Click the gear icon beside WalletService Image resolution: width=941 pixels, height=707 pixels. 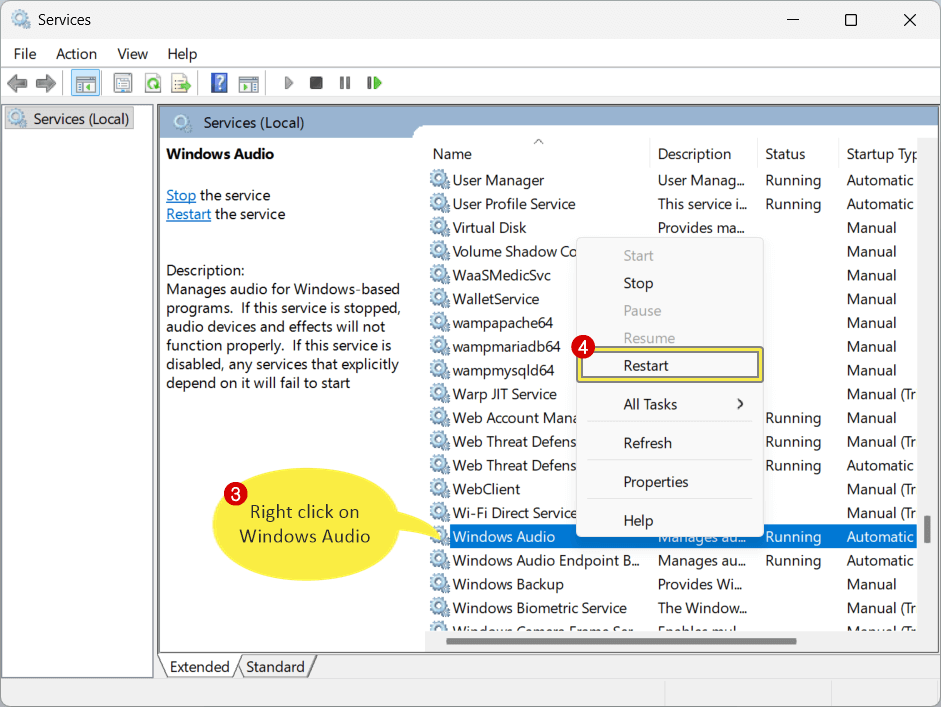pos(439,298)
